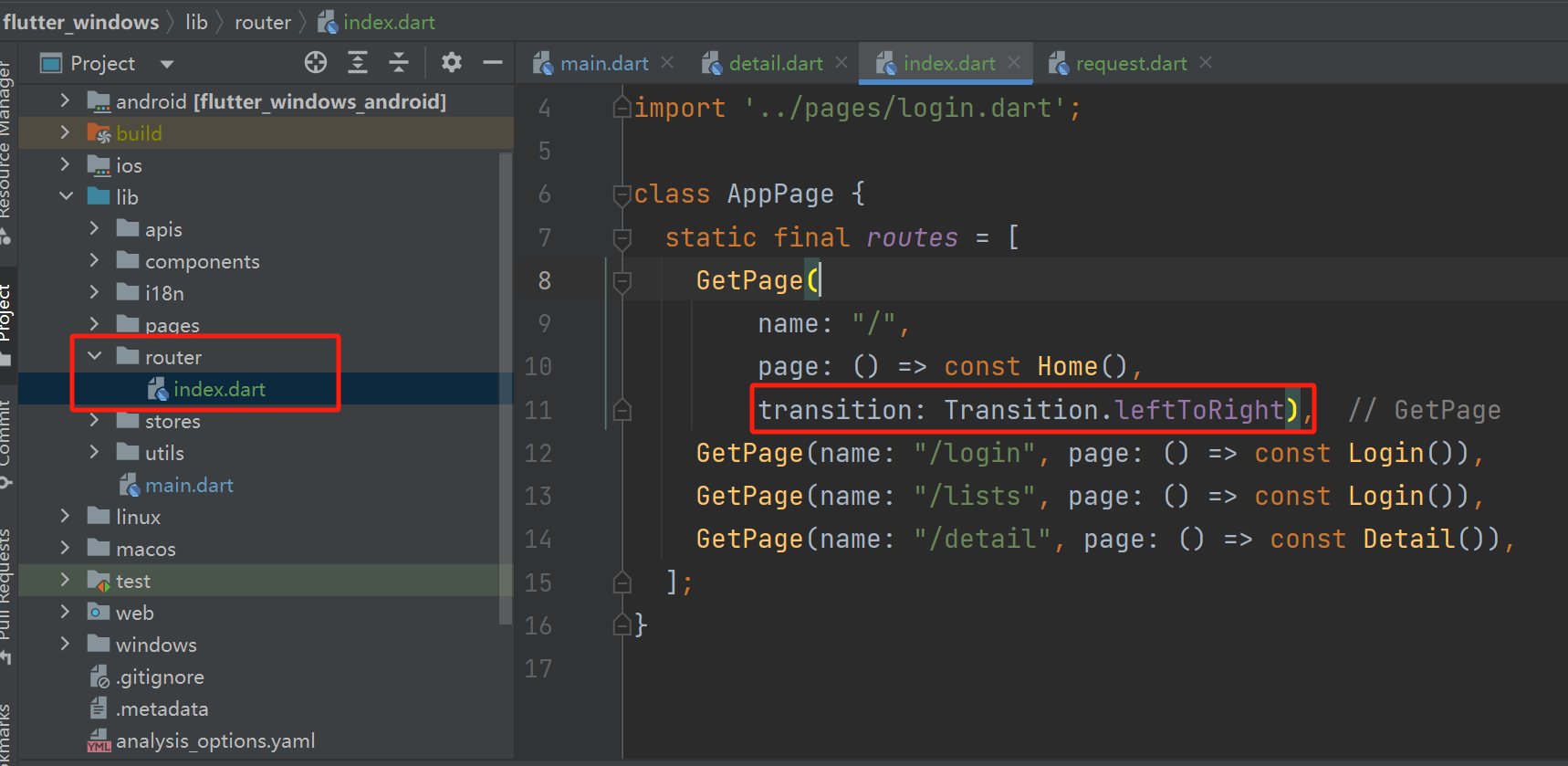
Task: Expand the utils folder
Action: pos(94,452)
